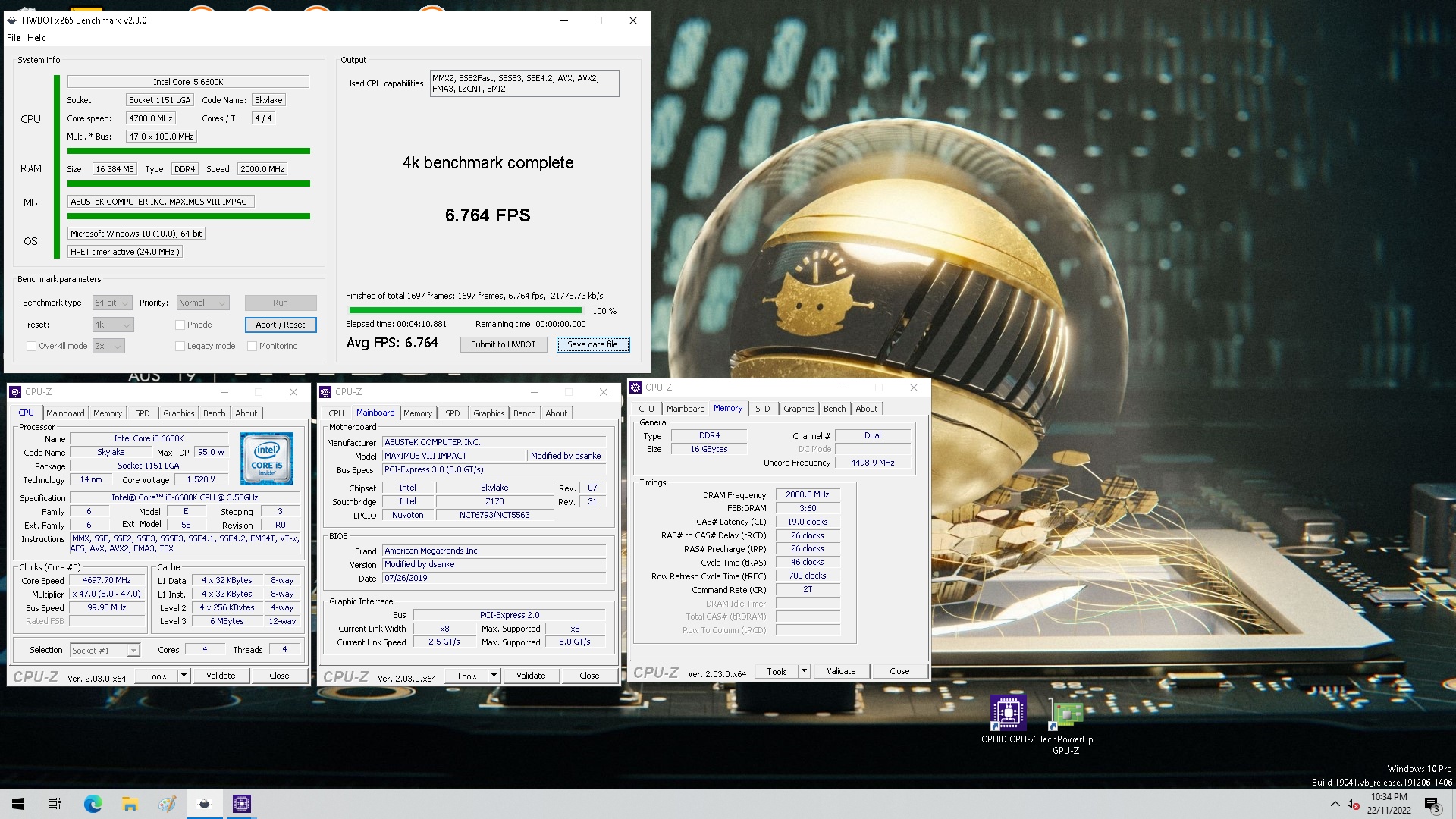Click the muted volume tray icon
Viewport: 1456px width, 819px height.
[1354, 804]
